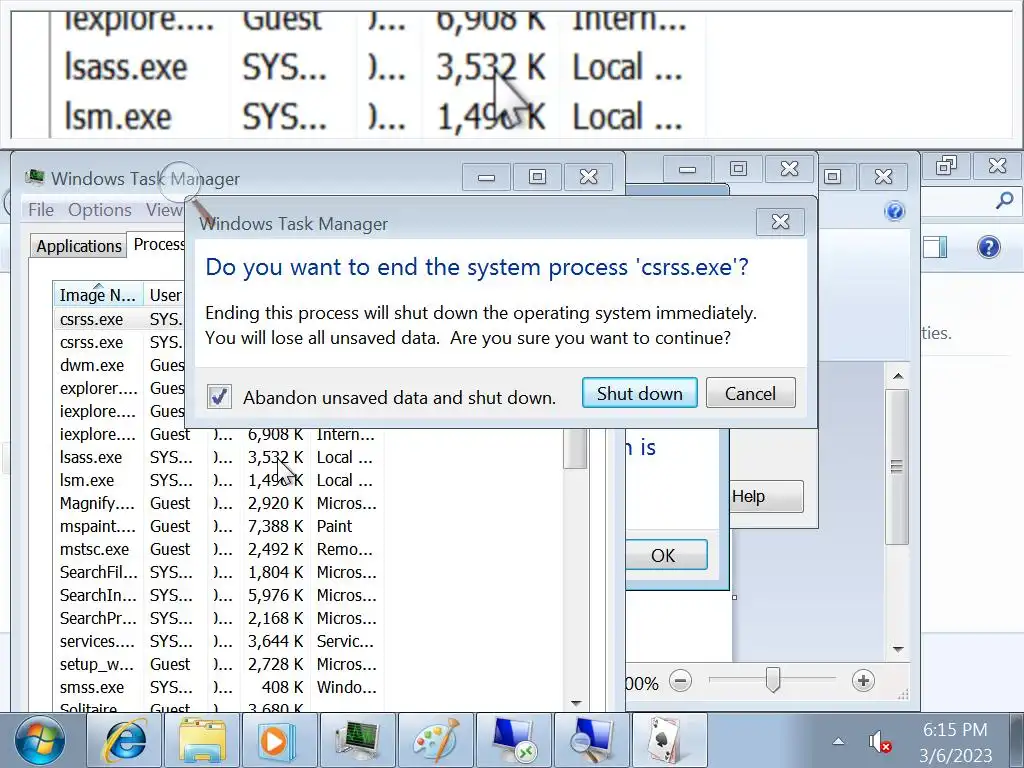Image resolution: width=1024 pixels, height=768 pixels.
Task: Click the 7,388 K memory value
Action: [276, 526]
